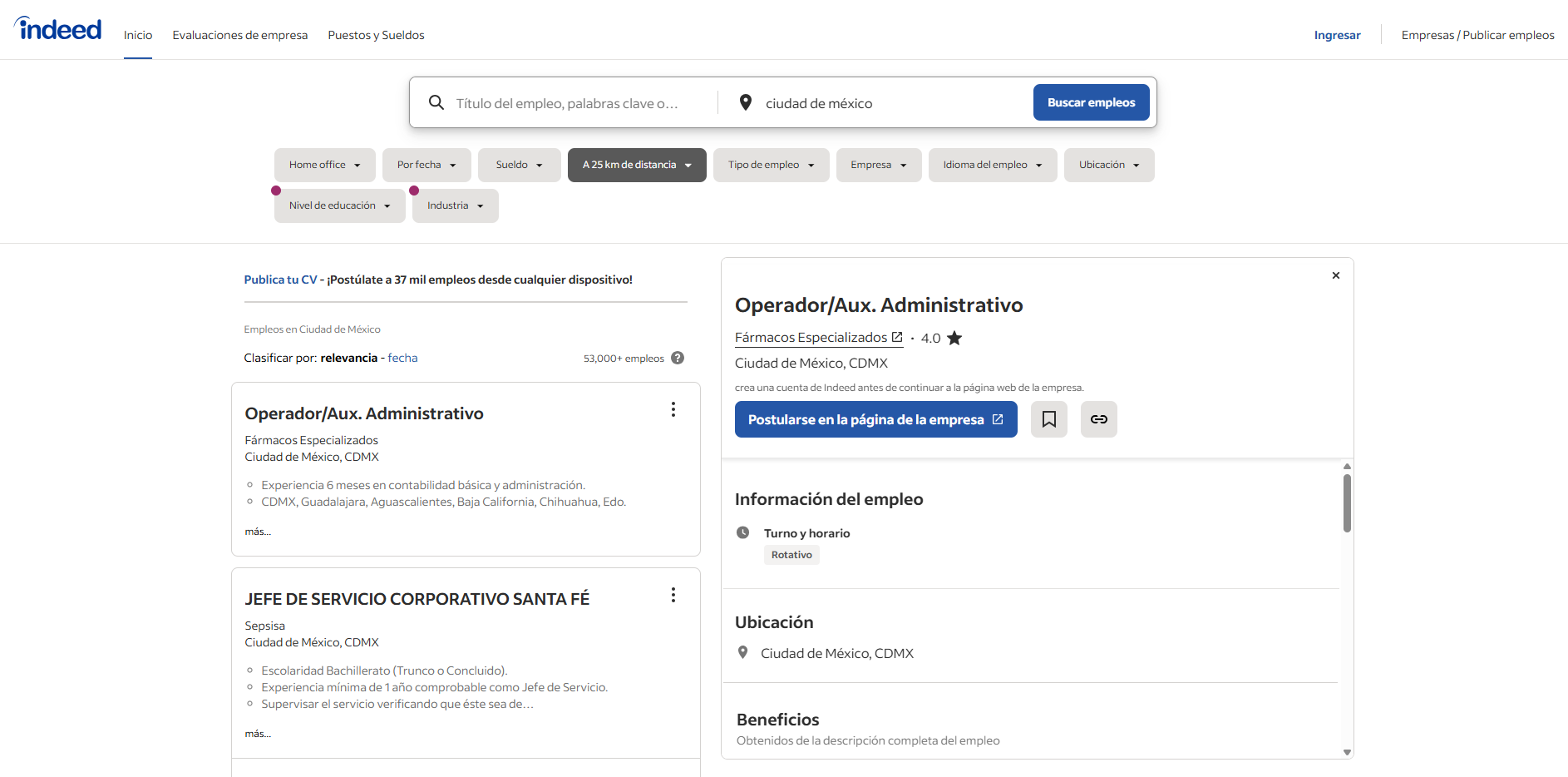Open the A 25 km de distancia dropdown
This screenshot has width=1568, height=777.
coord(637,165)
